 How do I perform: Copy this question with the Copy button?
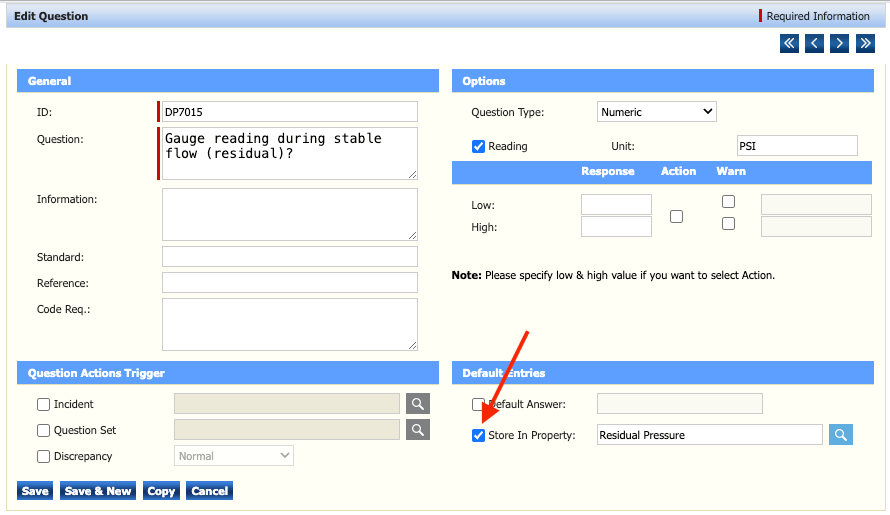[160, 491]
